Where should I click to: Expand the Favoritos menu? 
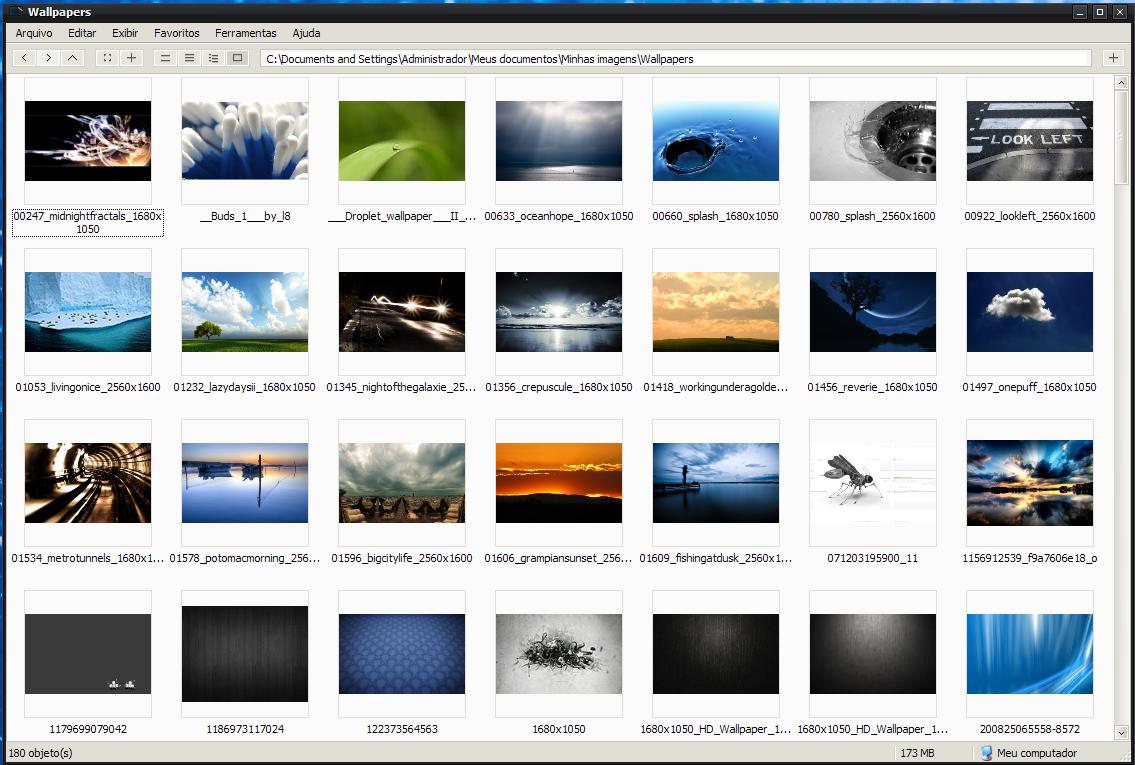click(x=176, y=33)
